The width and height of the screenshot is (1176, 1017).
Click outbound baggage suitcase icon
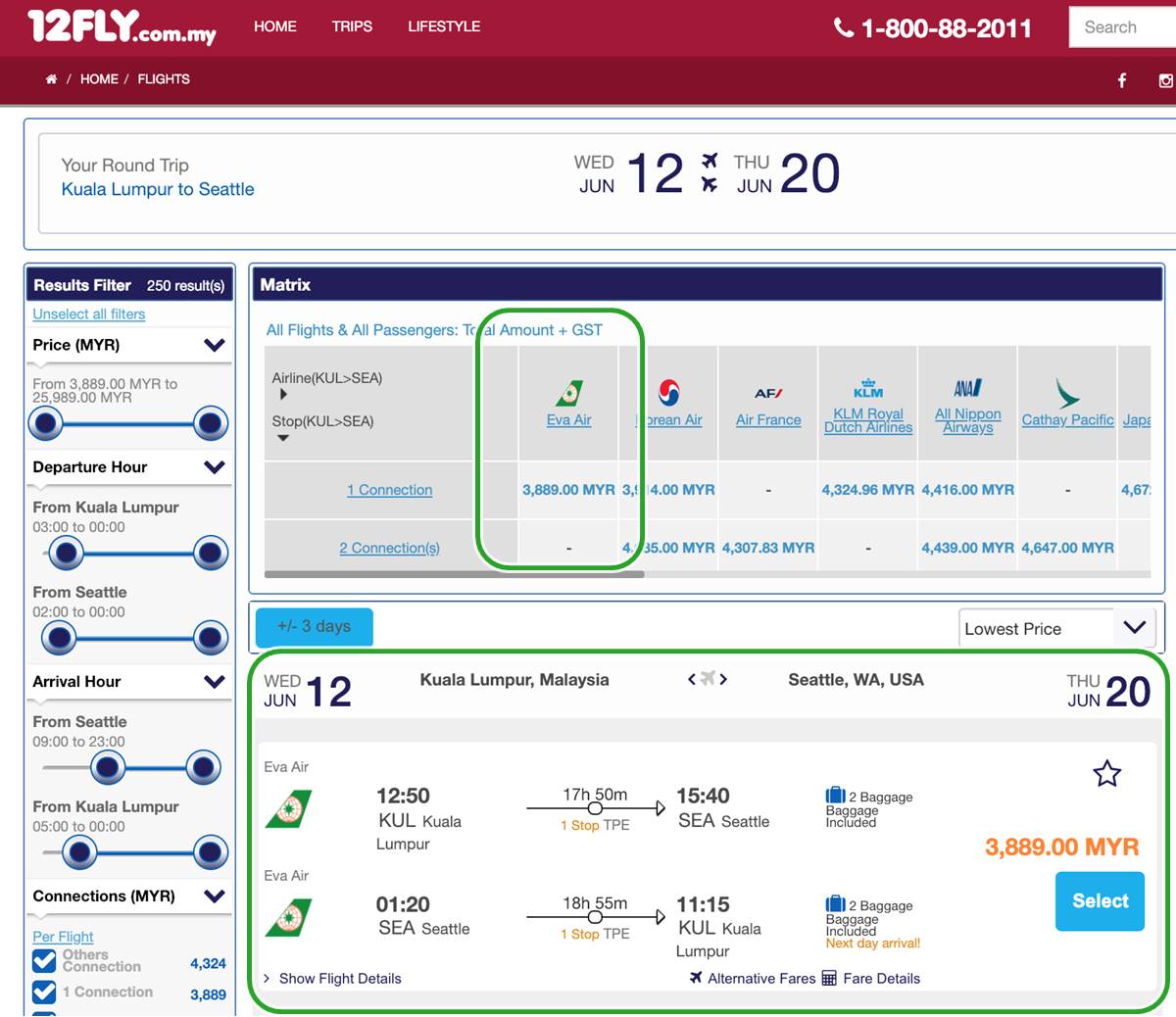pos(835,795)
